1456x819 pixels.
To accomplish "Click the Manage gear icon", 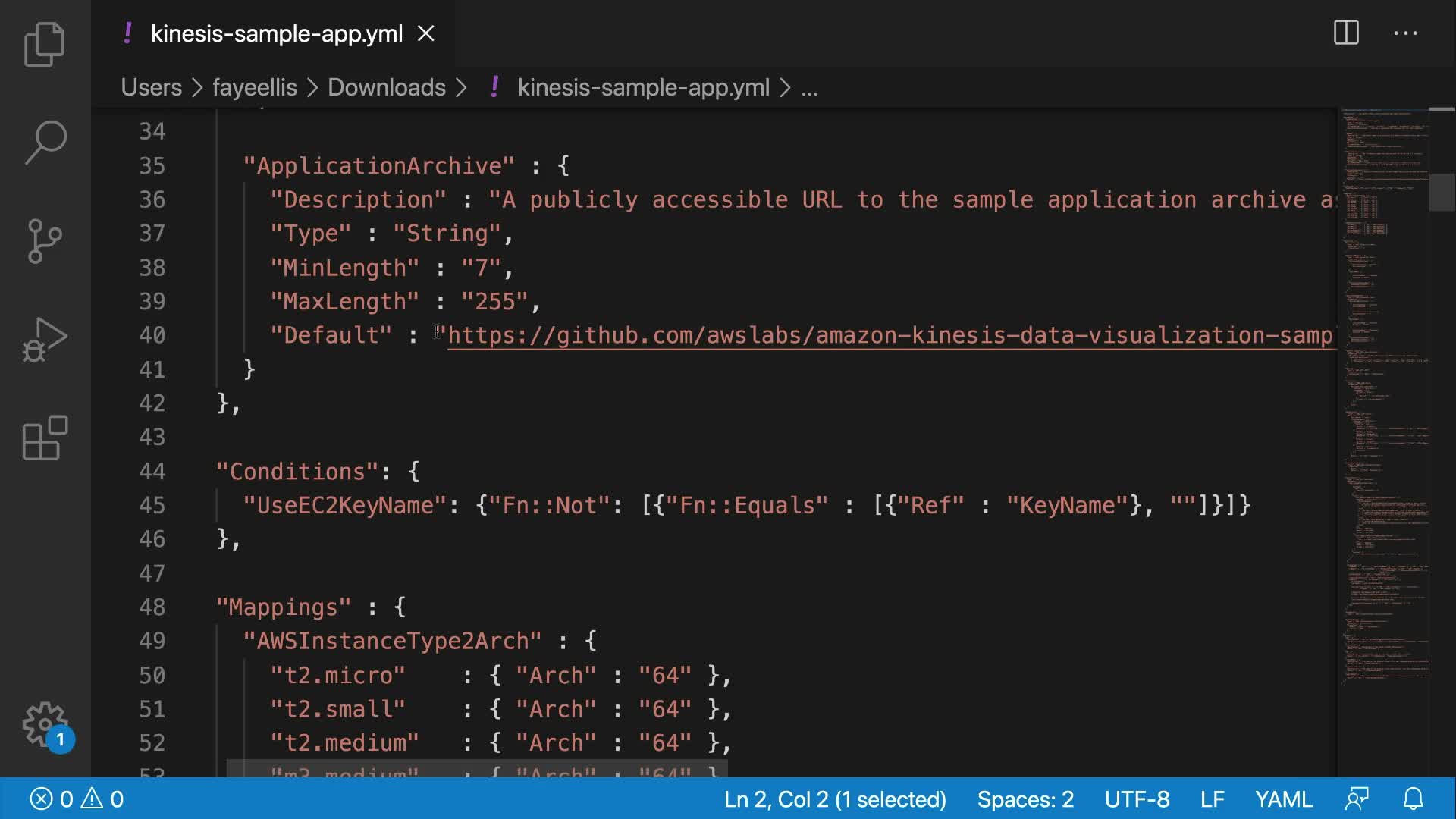I will click(45, 724).
